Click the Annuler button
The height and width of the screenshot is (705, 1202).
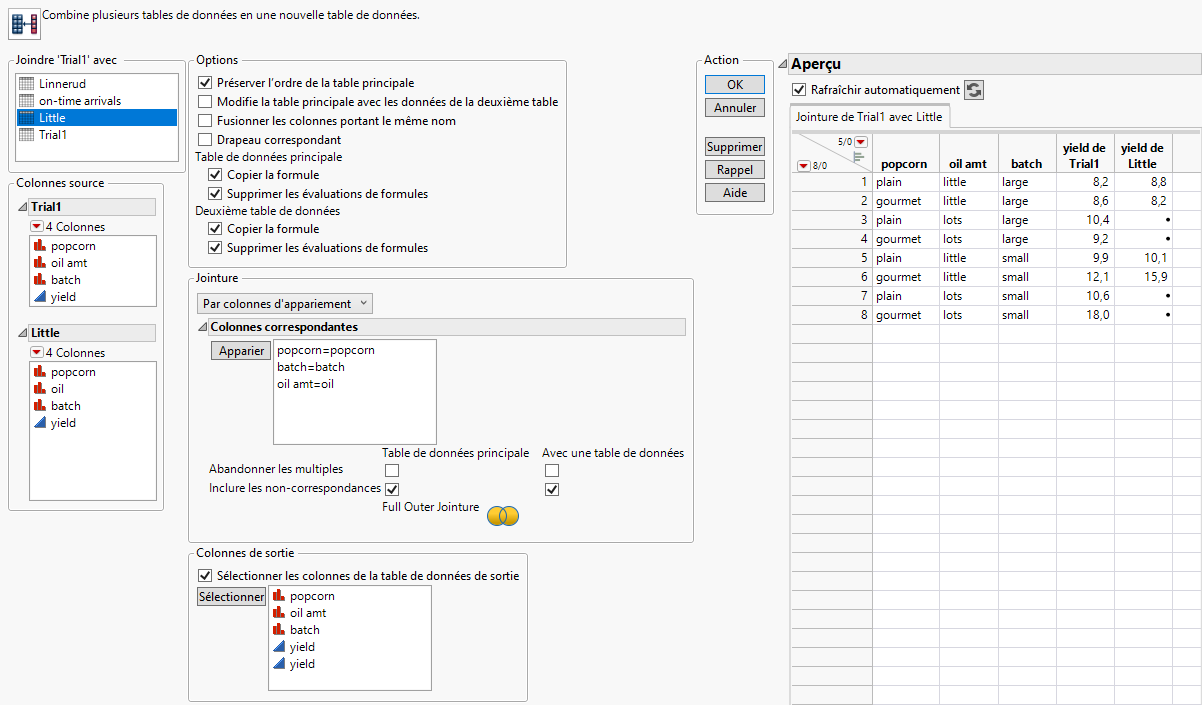735,108
